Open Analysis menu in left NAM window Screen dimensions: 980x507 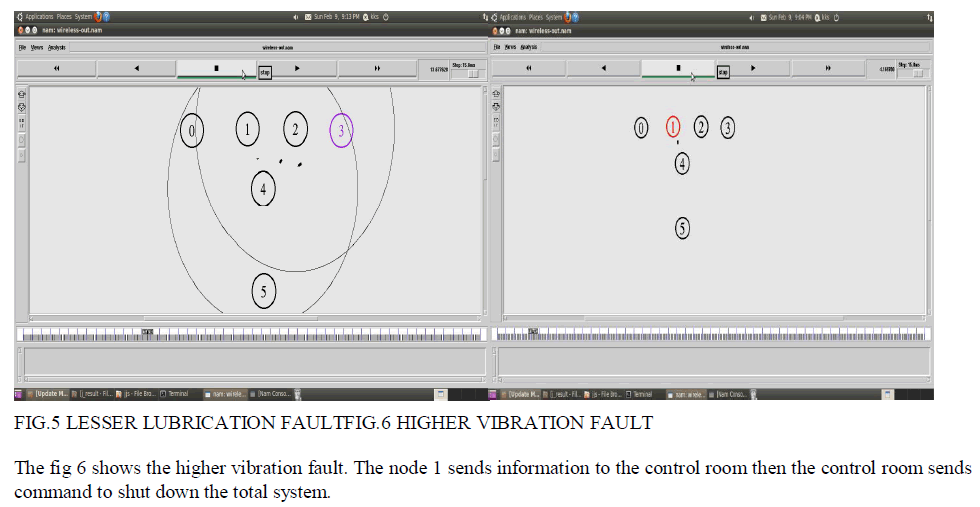[x=56, y=46]
